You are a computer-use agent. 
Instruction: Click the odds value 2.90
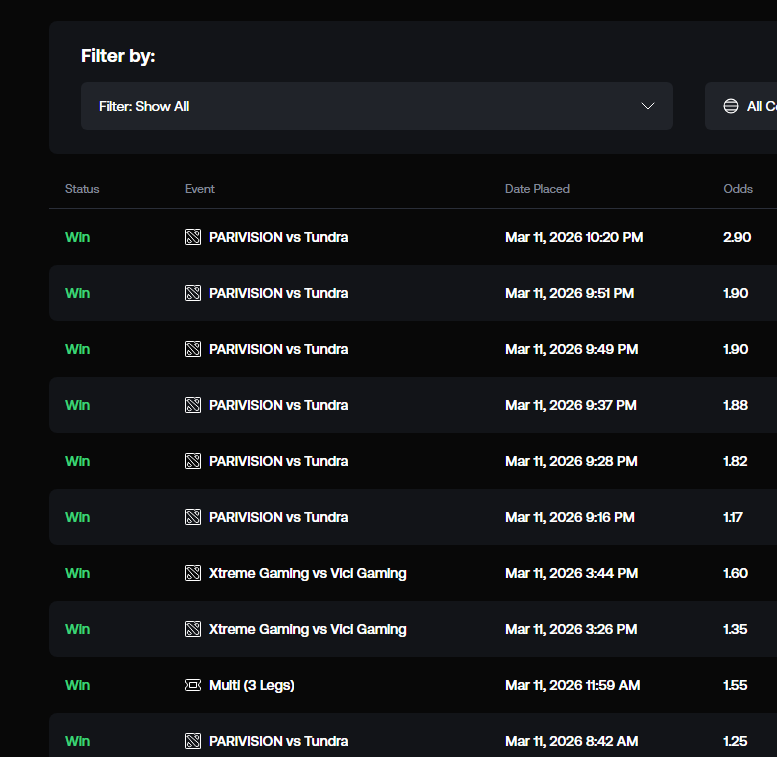pos(737,237)
